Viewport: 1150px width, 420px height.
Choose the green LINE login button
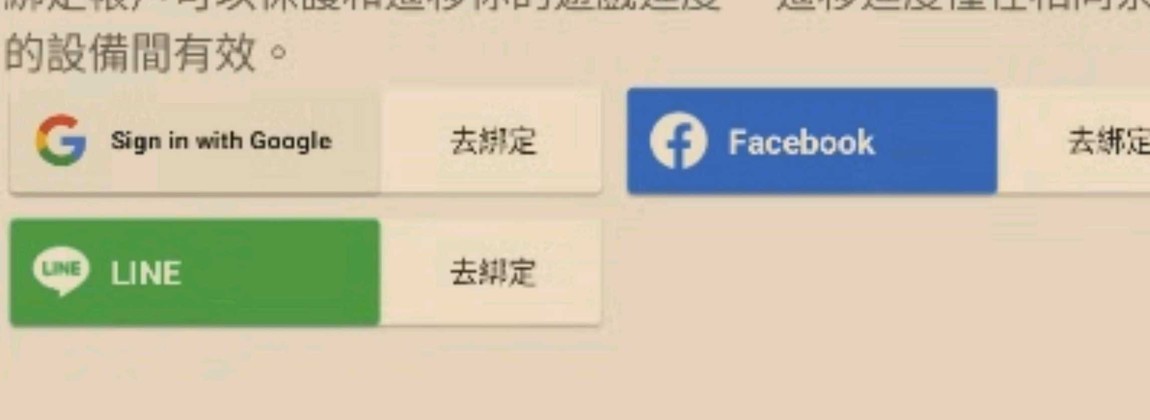[x=195, y=272]
